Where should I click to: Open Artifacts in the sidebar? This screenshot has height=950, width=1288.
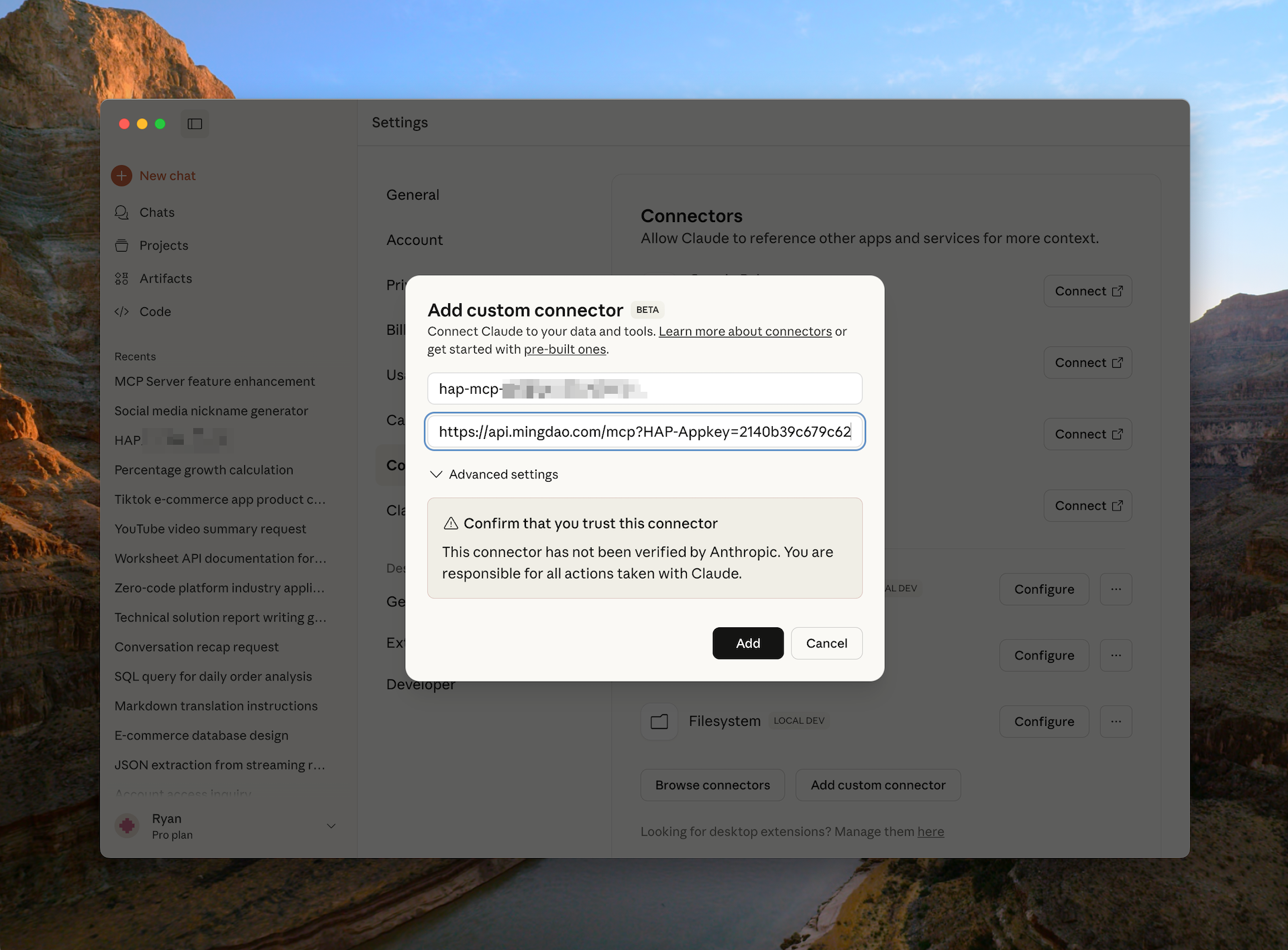[165, 278]
